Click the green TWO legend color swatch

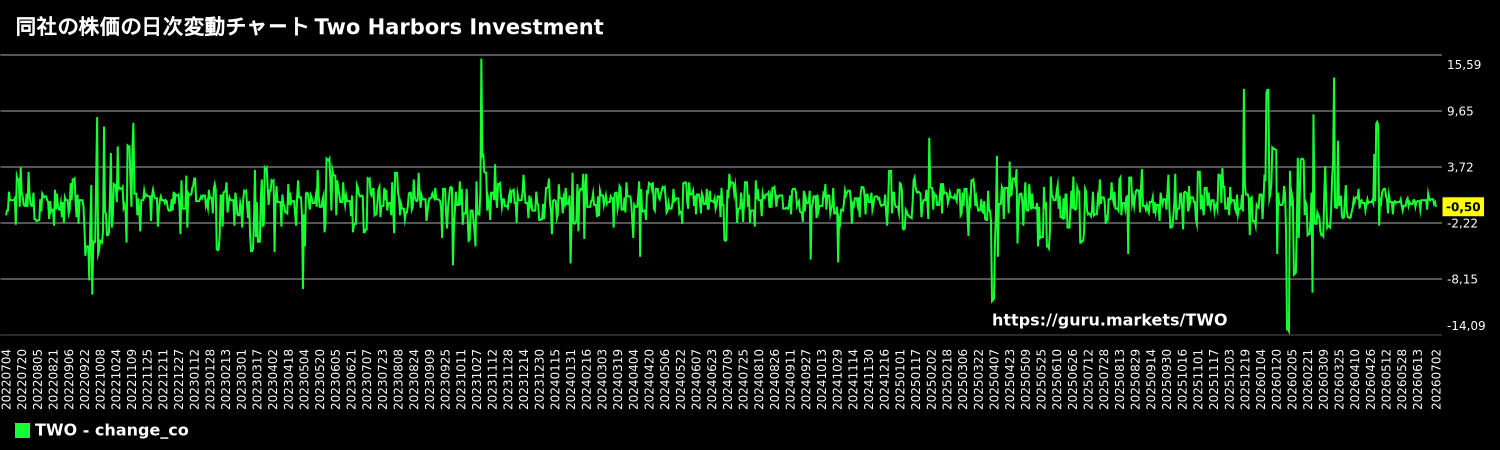click(x=22, y=431)
